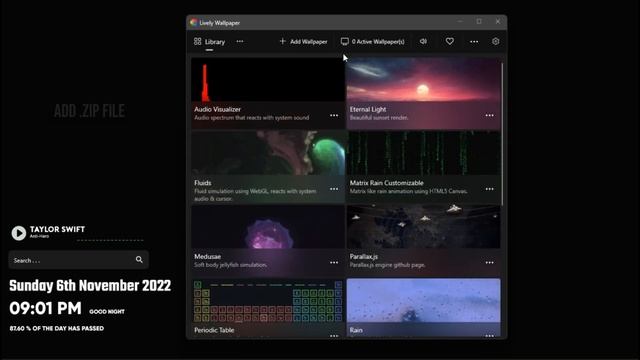The width and height of the screenshot is (640, 360).
Task: Click the '09:01 PM' clock text
Action: 45,309
